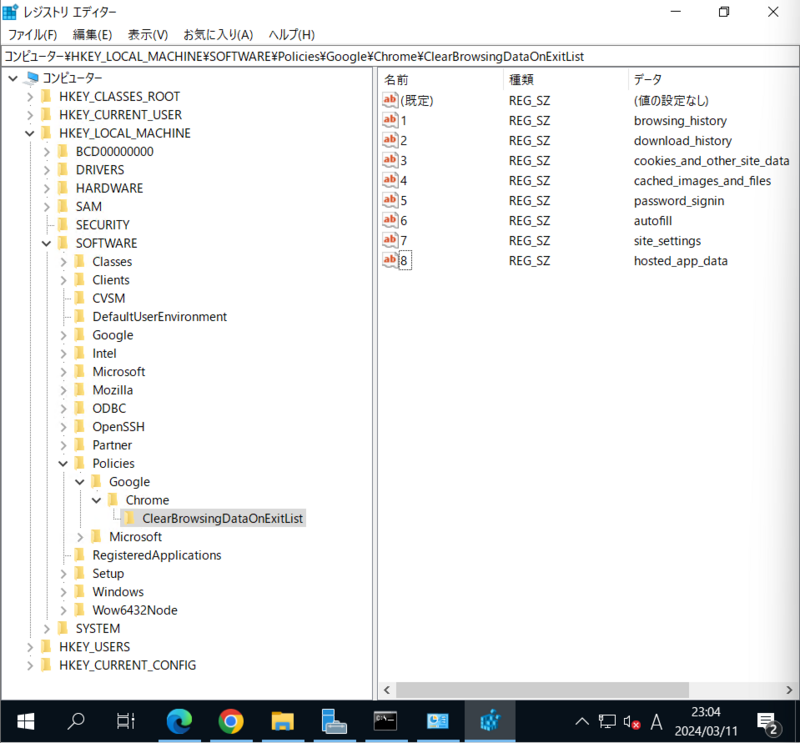Select string value icon for entry 7
The width and height of the screenshot is (800, 743).
click(390, 240)
